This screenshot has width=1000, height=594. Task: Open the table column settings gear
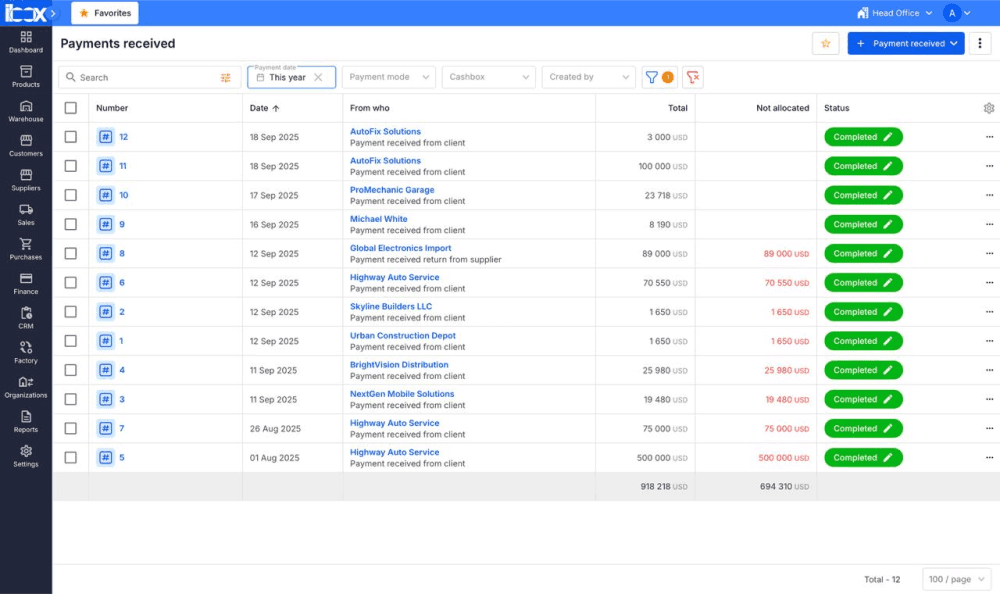tap(988, 107)
